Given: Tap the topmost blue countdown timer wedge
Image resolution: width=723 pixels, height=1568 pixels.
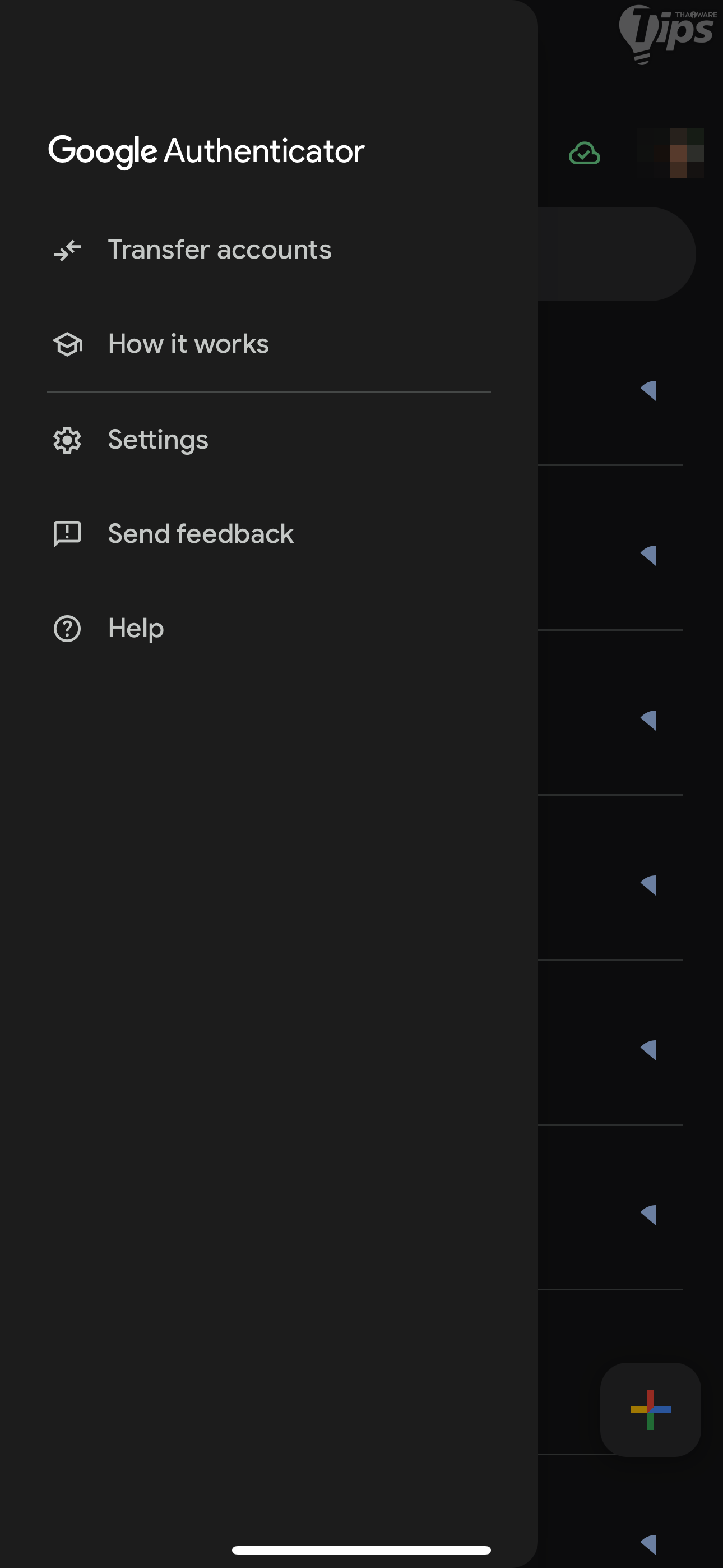Looking at the screenshot, I should tap(649, 390).
